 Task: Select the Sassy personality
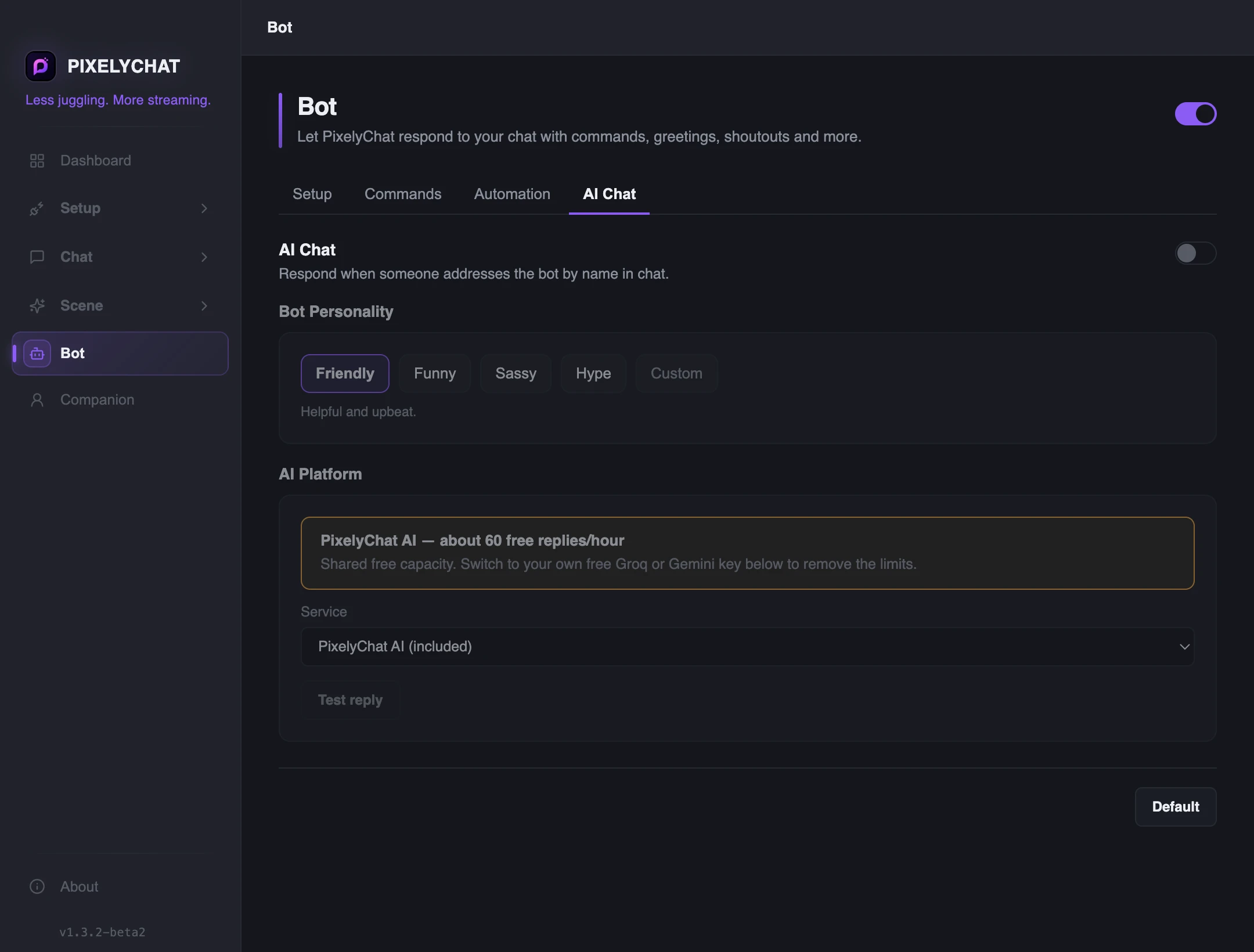pos(516,373)
